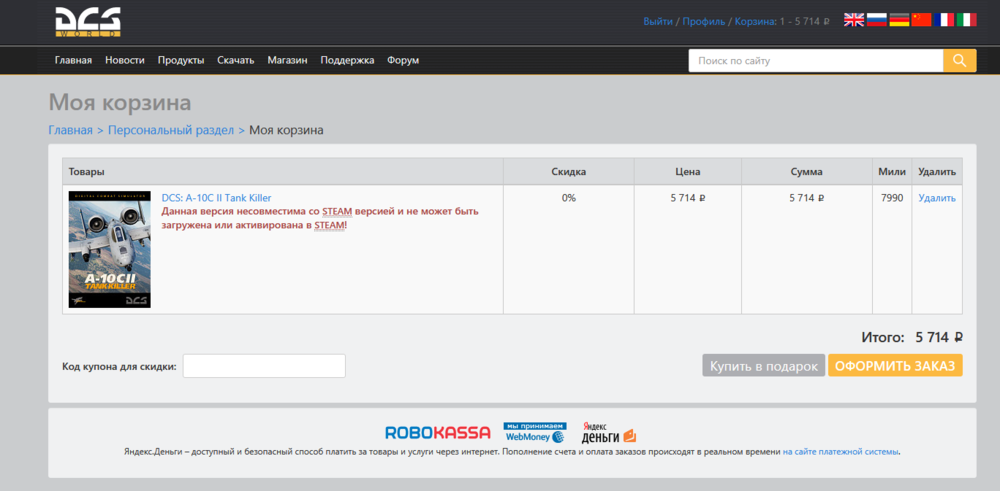Go to Персональный раздел breadcrumb
This screenshot has width=1000, height=491.
click(x=171, y=130)
